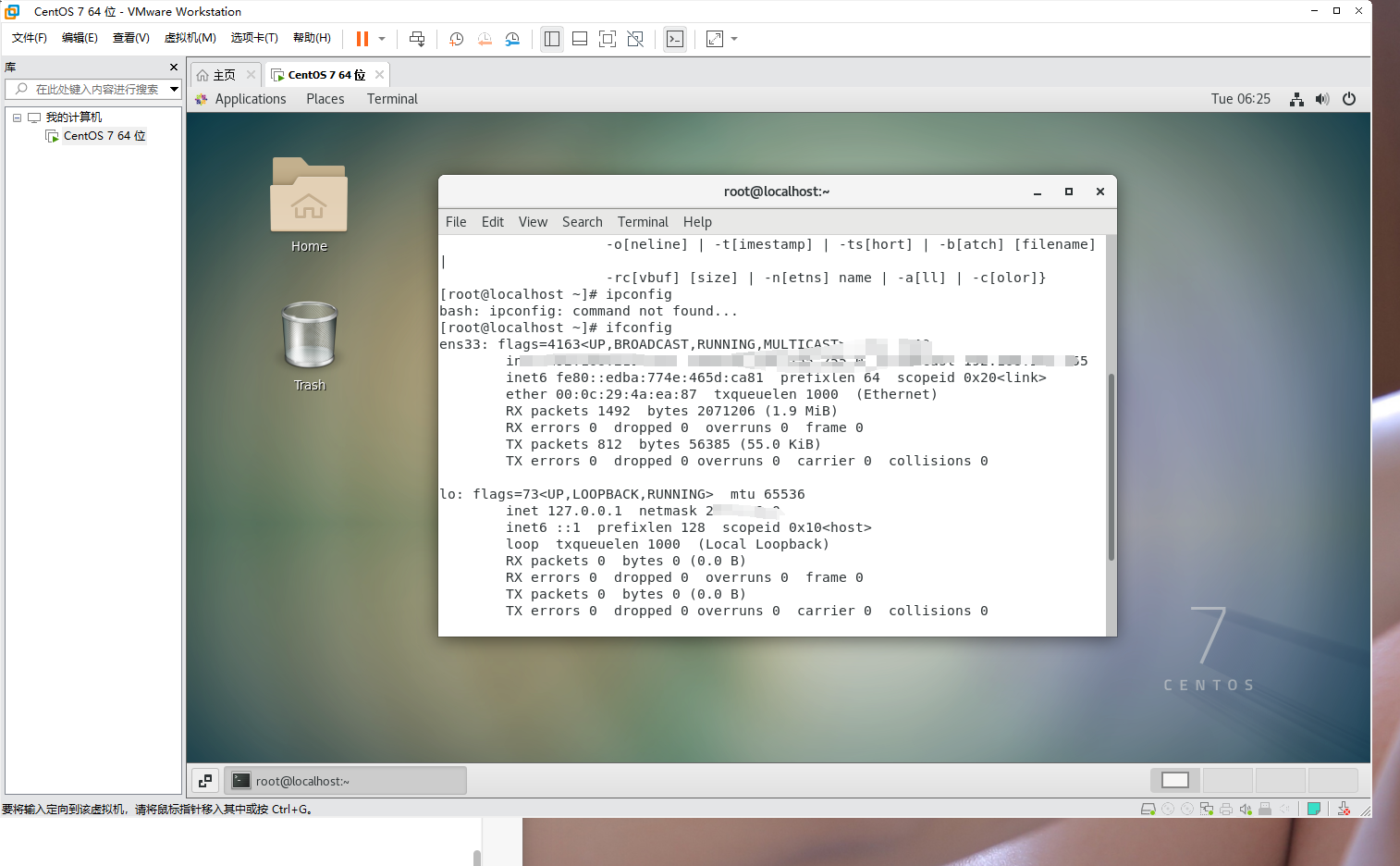1400x866 pixels.
Task: Click the USB device status bar icon
Action: [x=1265, y=809]
